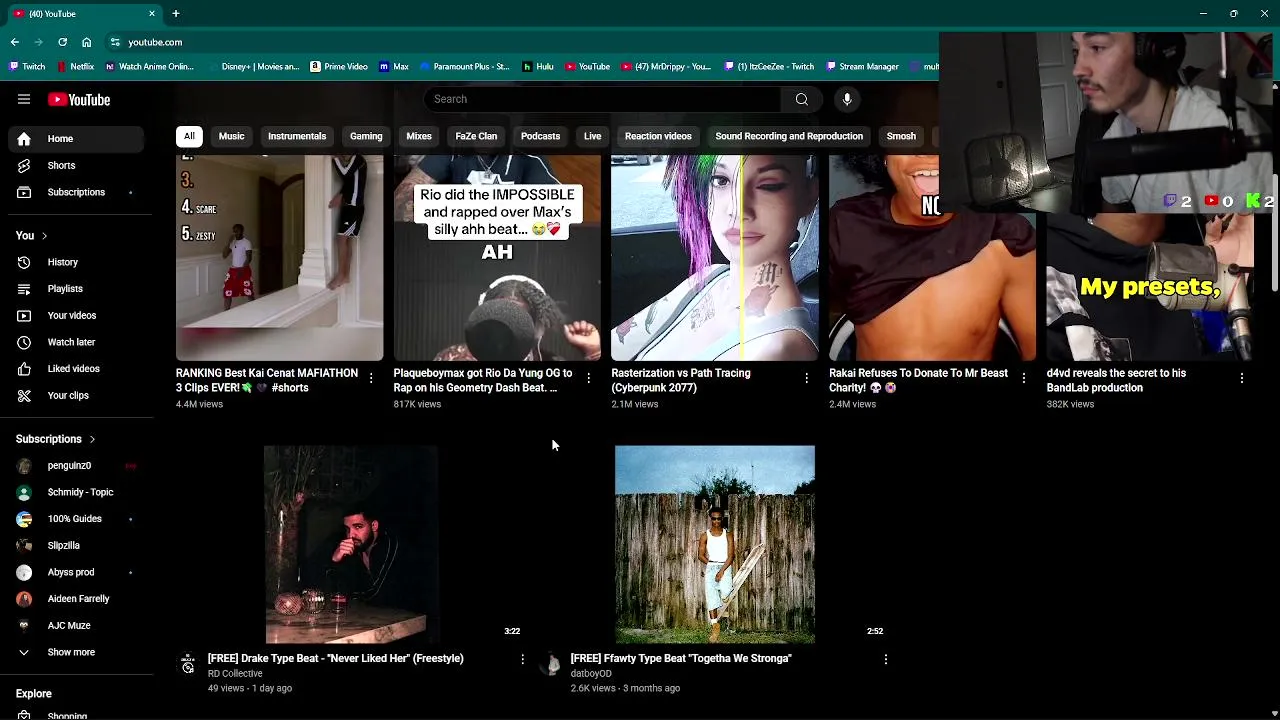Reload the page in the browser
Viewport: 1280px width, 720px height.
(x=62, y=42)
